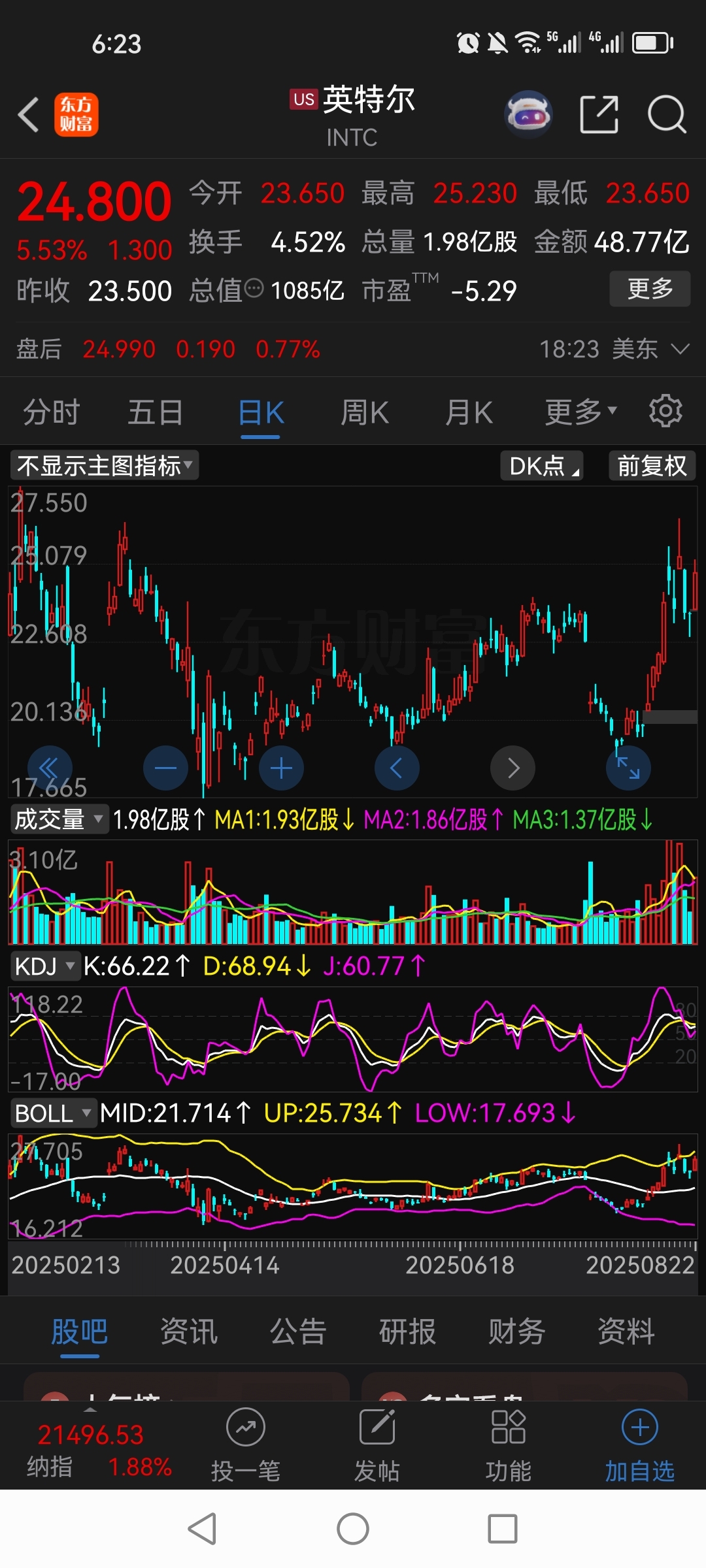Expand the 美东 time zone chevron

coord(681,349)
